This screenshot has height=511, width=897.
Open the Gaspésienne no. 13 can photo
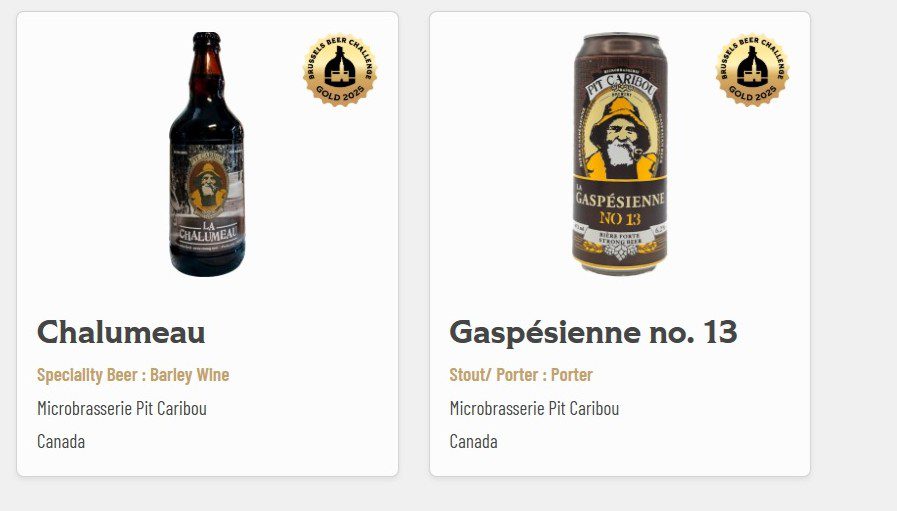pyautogui.click(x=620, y=154)
